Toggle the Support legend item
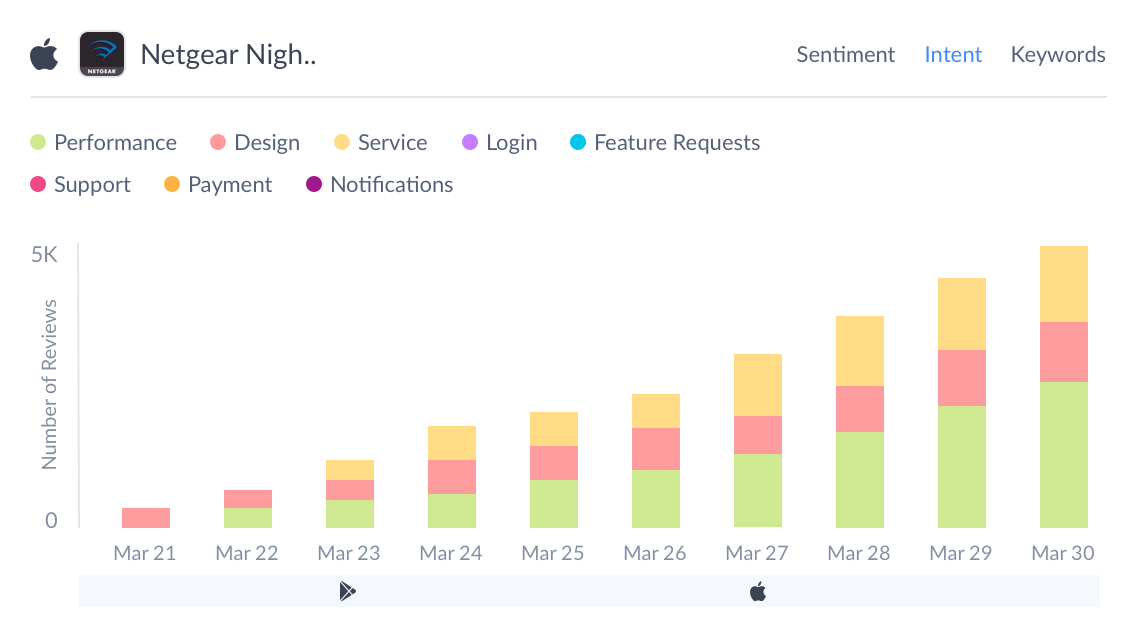This screenshot has width=1140, height=640. [x=81, y=185]
